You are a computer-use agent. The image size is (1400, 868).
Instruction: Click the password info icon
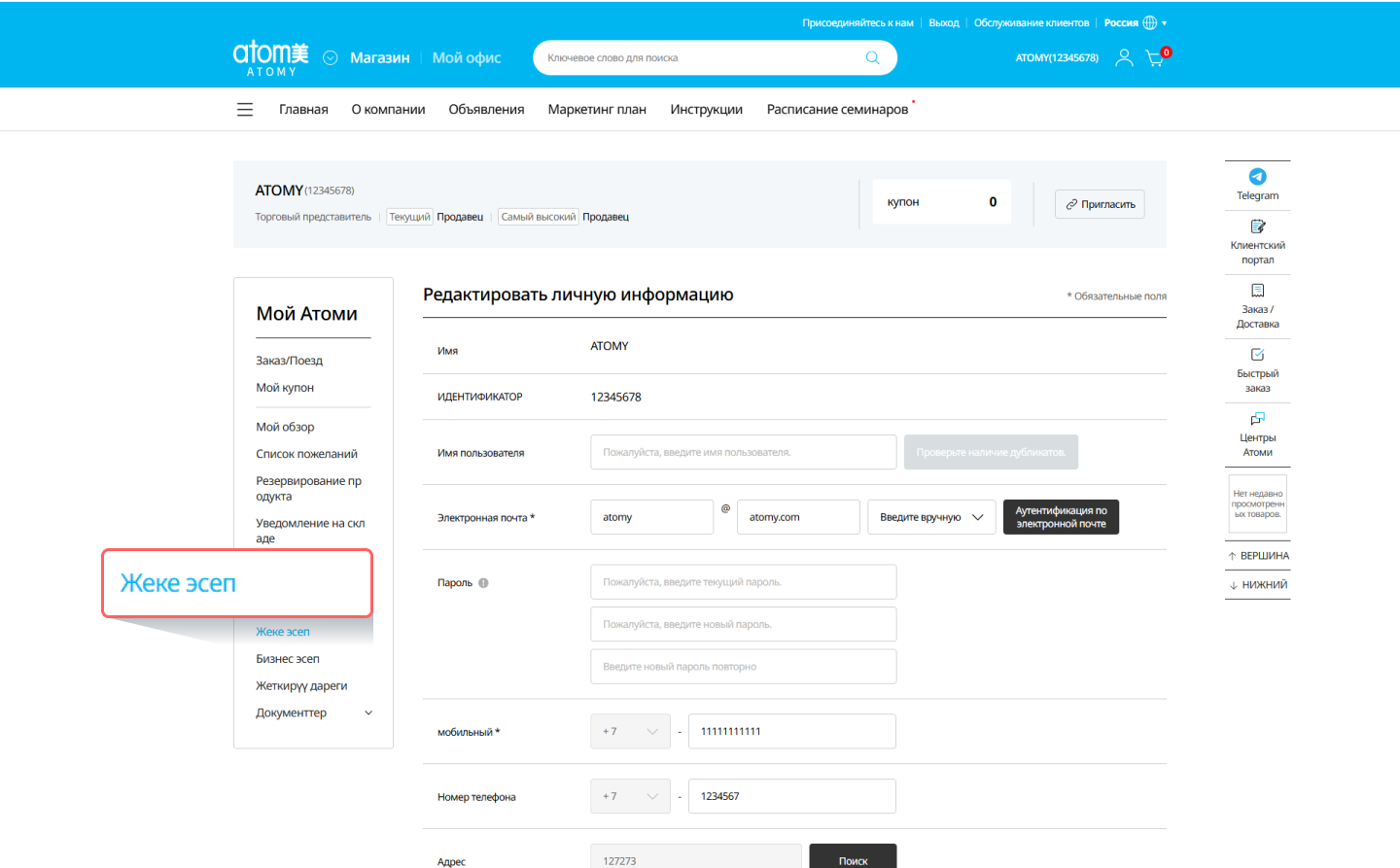(x=483, y=583)
